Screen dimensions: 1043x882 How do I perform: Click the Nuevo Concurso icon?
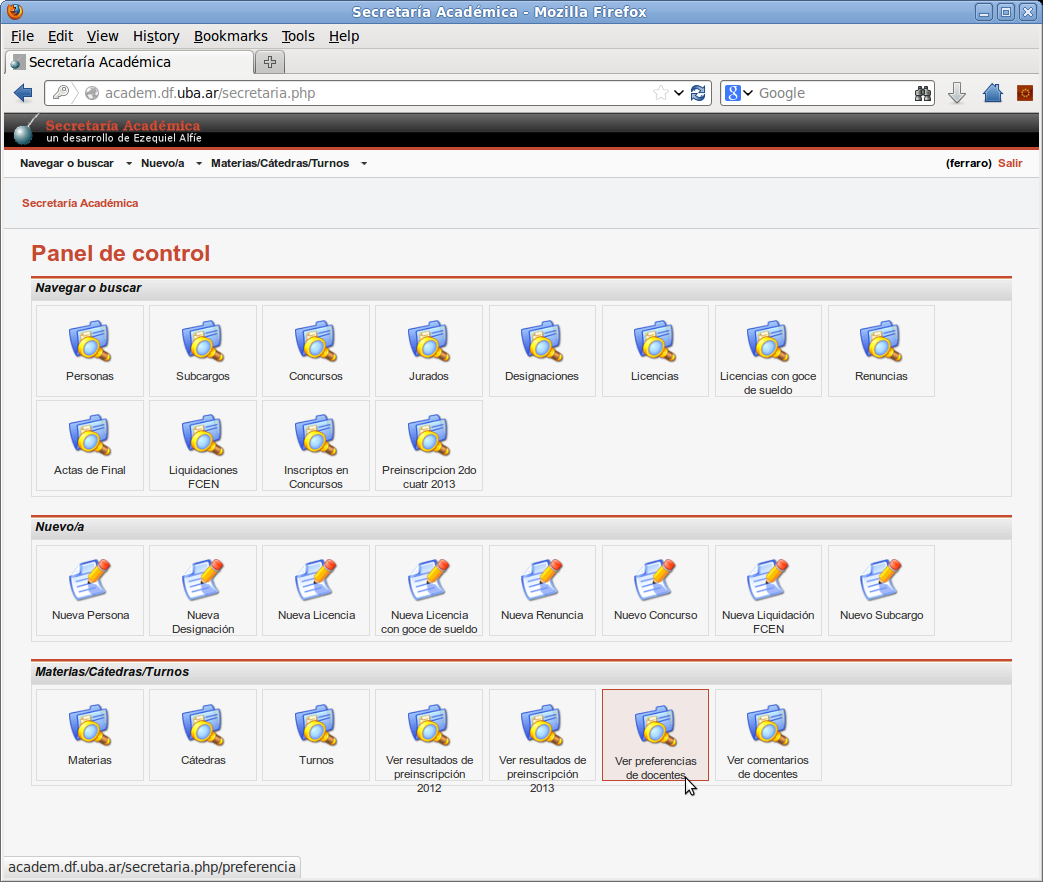[655, 579]
